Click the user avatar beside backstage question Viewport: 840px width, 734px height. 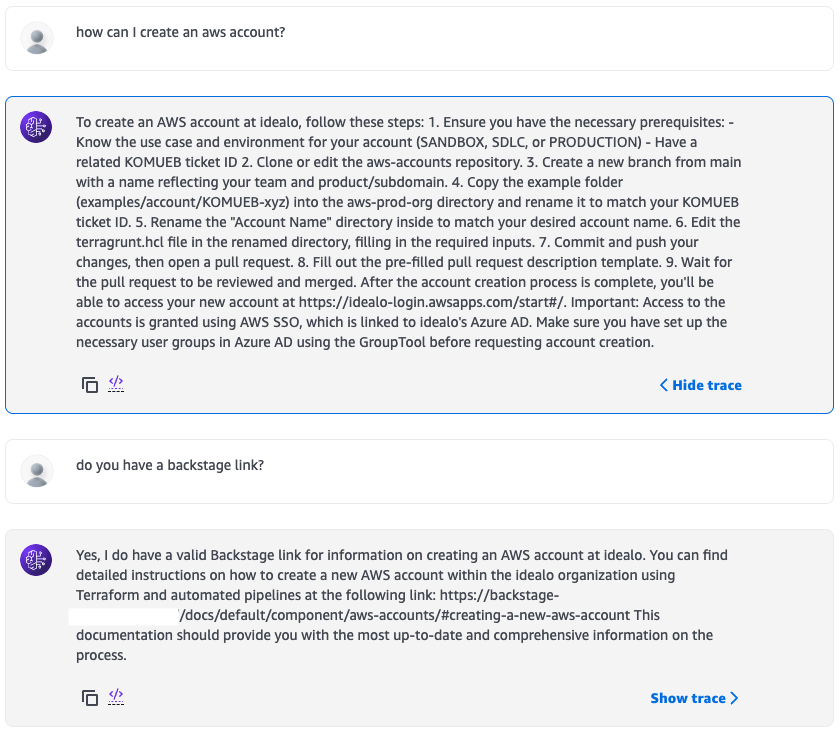(x=37, y=471)
